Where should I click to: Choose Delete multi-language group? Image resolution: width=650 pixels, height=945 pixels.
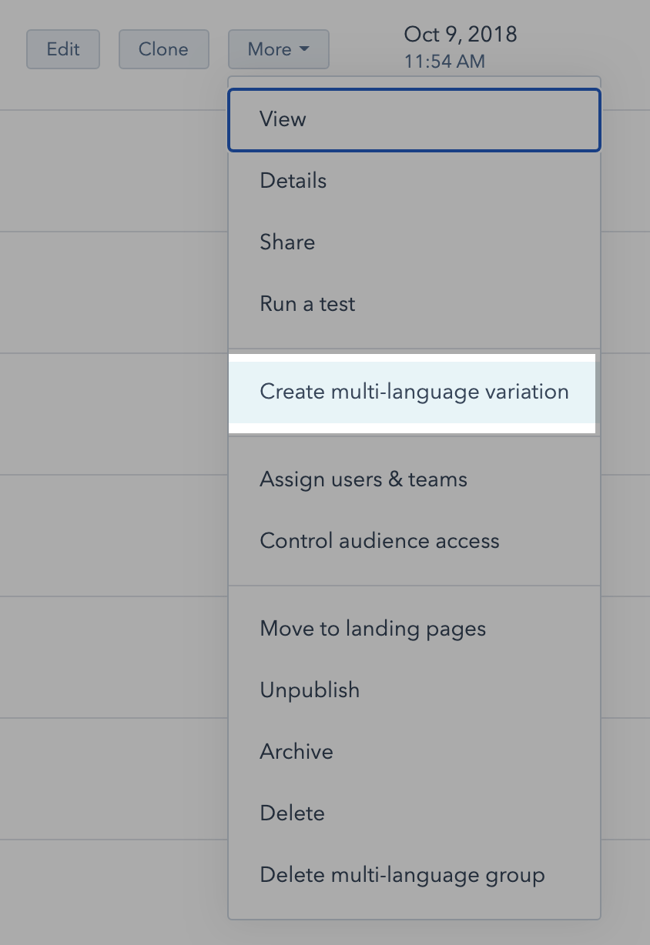click(414, 875)
